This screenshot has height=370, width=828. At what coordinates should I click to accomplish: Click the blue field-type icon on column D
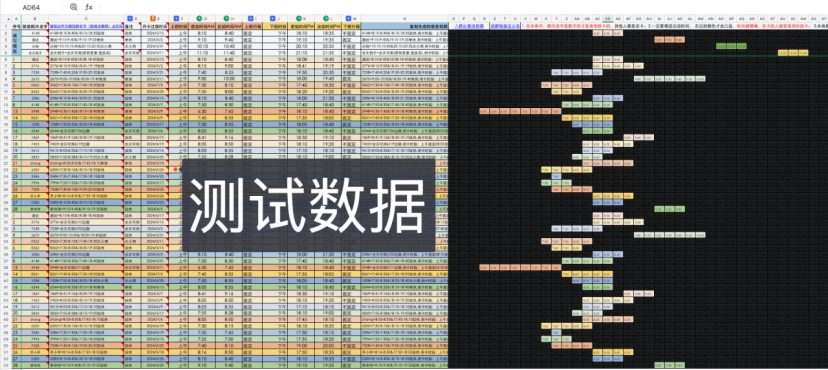(x=129, y=18)
